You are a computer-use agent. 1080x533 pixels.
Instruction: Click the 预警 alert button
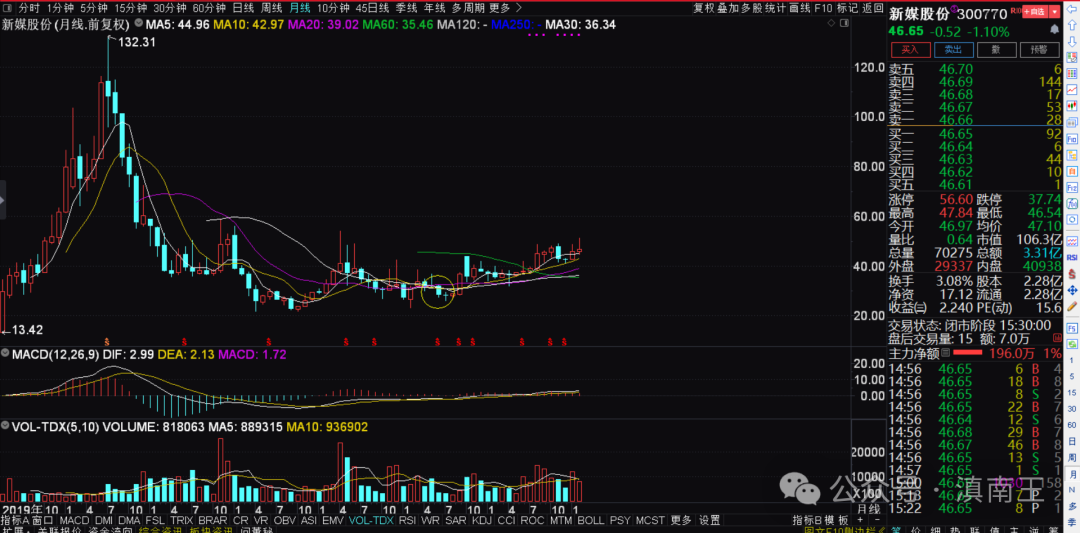tap(1039, 50)
